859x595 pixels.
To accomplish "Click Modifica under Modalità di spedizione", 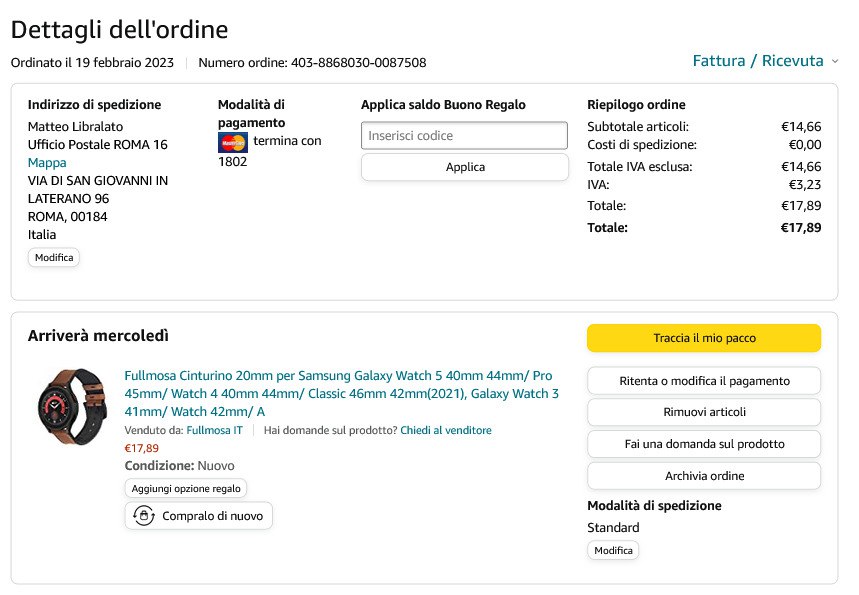I will [x=612, y=551].
